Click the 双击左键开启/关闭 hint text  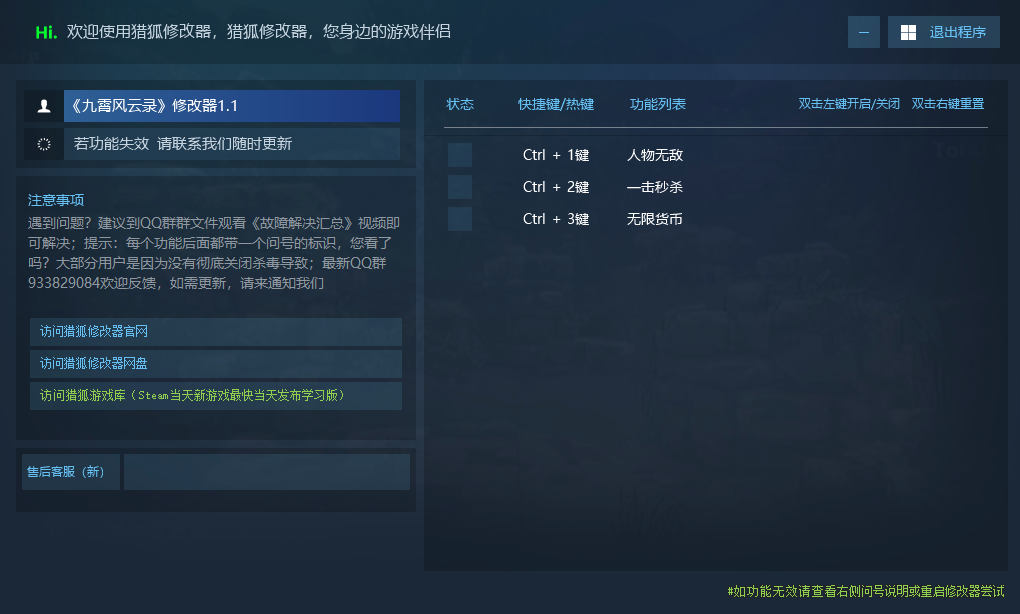click(849, 103)
